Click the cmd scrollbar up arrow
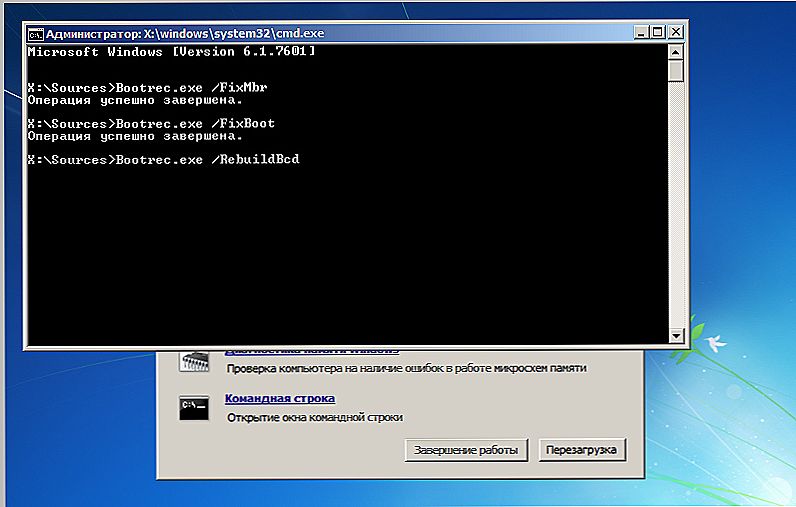Viewport: 796px width, 507px height. pyautogui.click(x=675, y=52)
